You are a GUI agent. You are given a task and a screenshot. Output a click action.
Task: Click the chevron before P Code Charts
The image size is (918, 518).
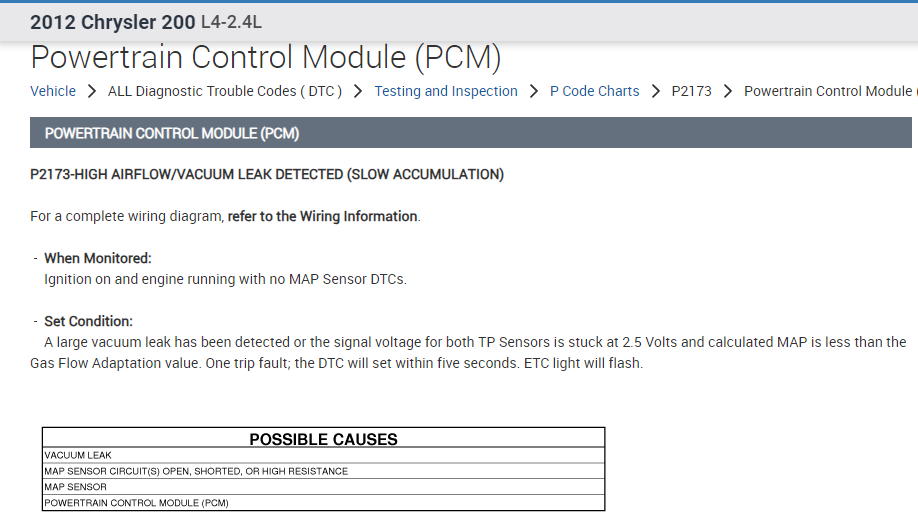(x=534, y=91)
